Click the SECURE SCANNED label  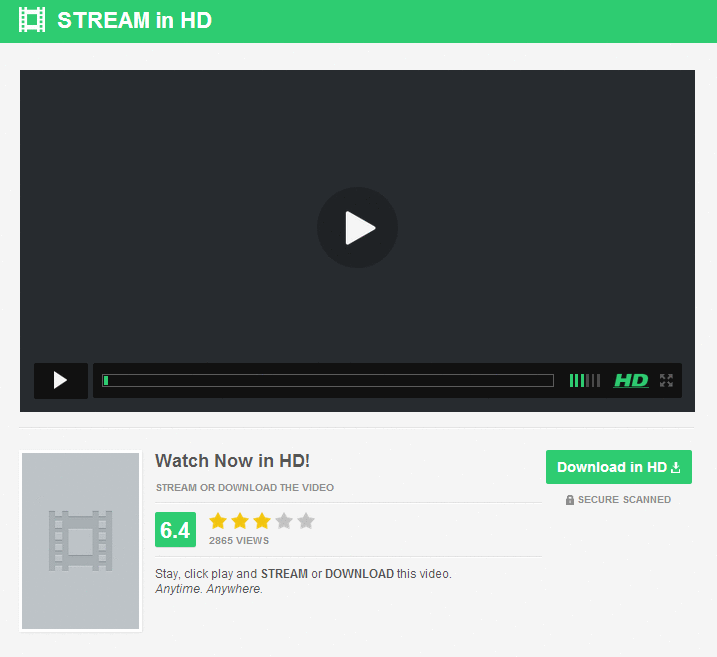tap(624, 500)
